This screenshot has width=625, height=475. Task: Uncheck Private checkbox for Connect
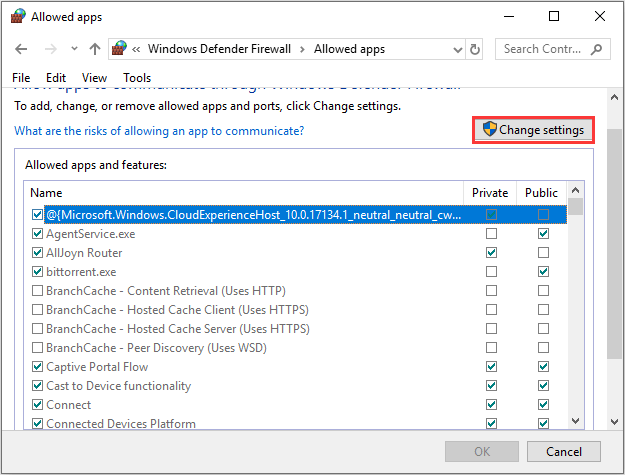pyautogui.click(x=491, y=405)
